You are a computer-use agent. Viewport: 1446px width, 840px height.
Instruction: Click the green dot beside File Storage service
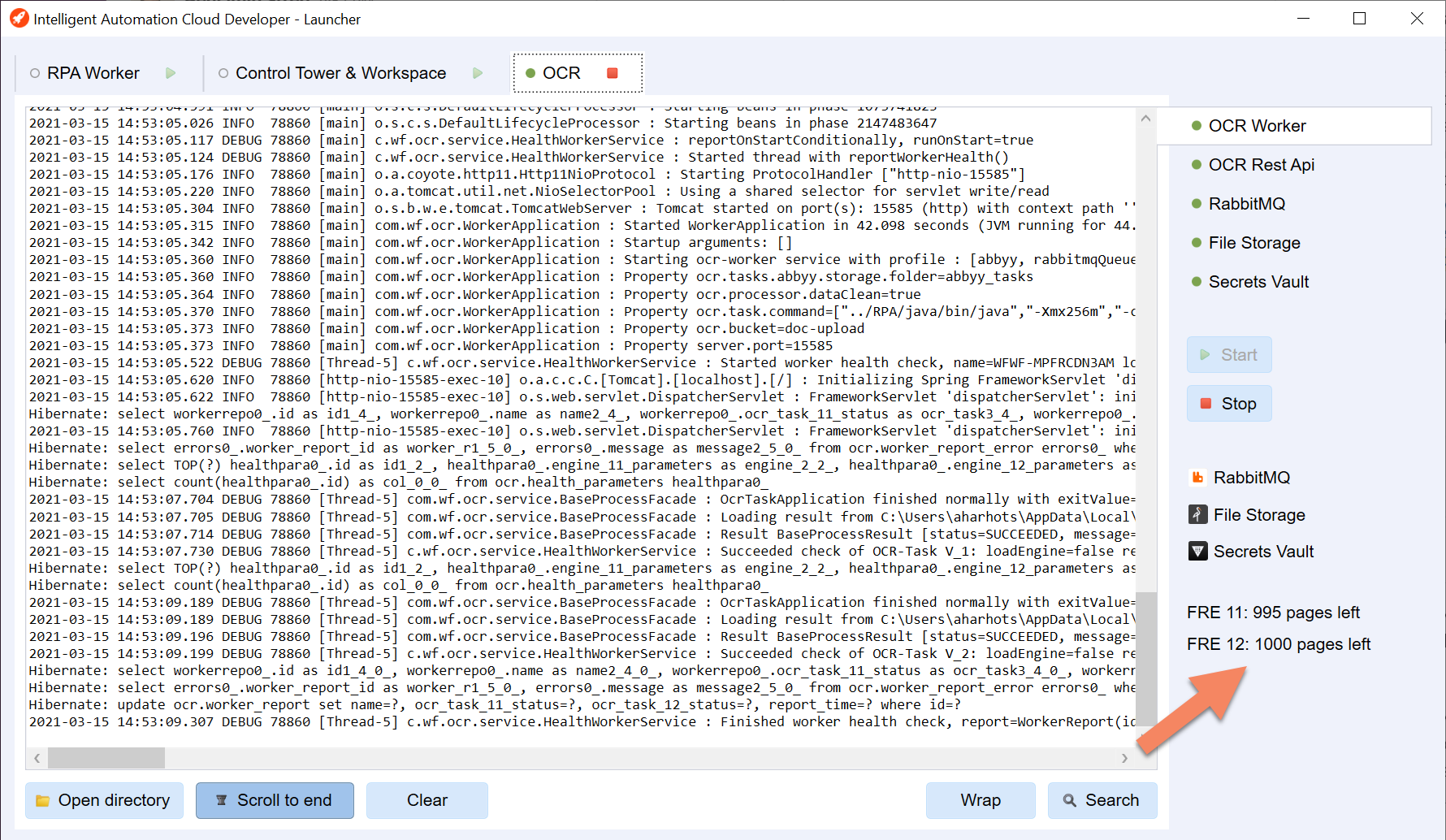pyautogui.click(x=1196, y=243)
